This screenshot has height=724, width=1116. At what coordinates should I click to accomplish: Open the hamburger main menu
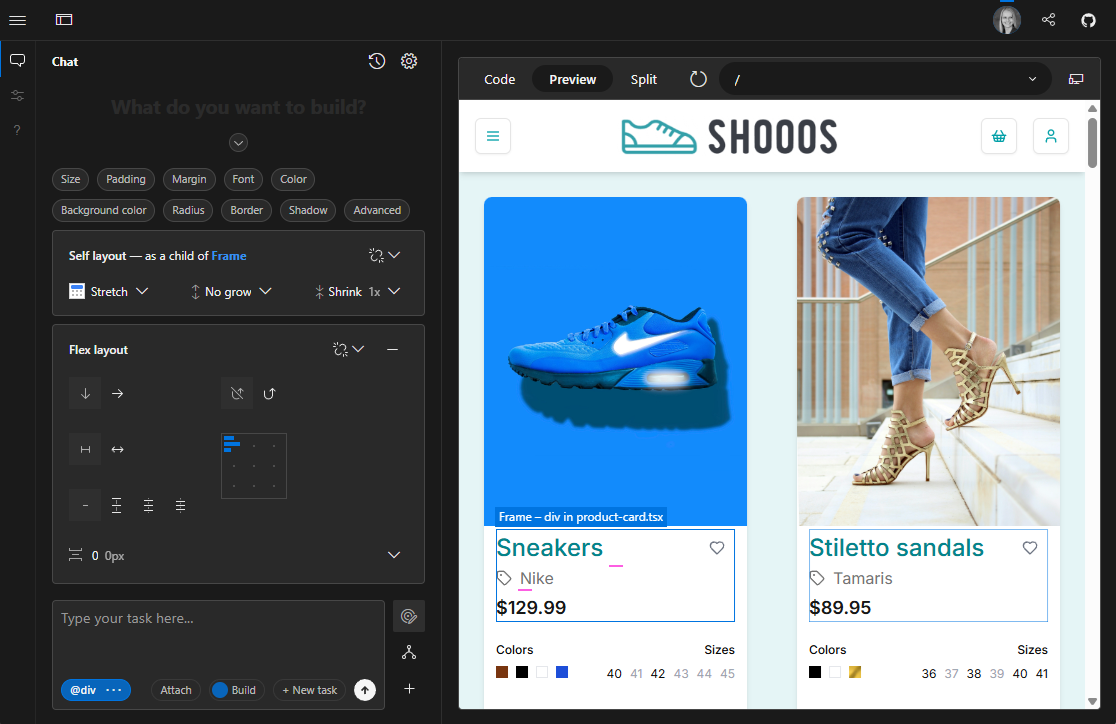coord(18,20)
